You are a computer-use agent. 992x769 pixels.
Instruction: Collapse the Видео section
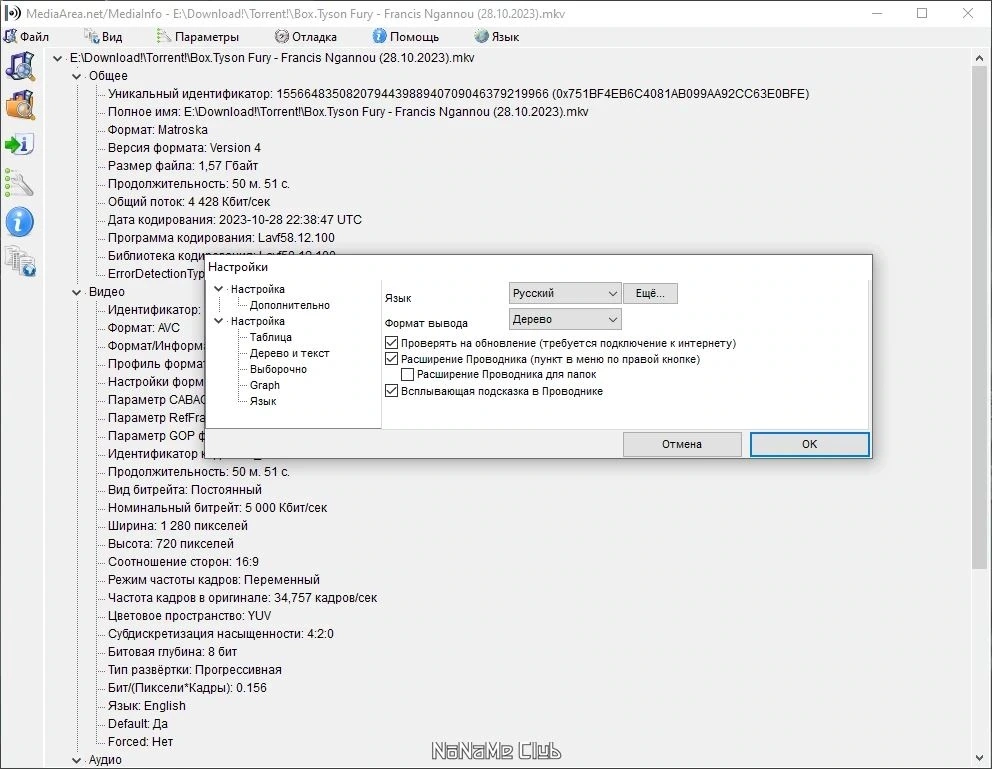click(x=77, y=292)
